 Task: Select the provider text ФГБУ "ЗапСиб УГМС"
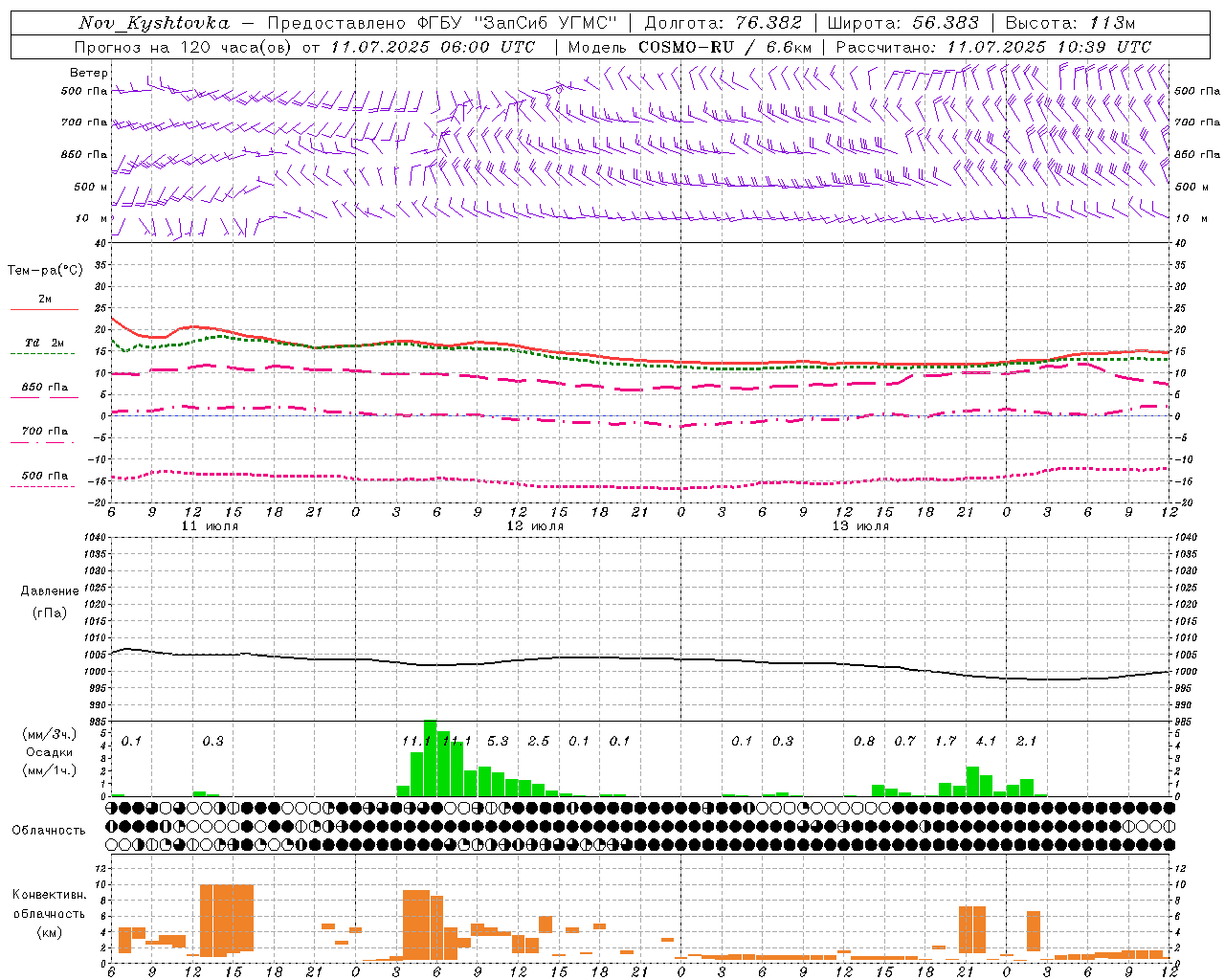(x=518, y=23)
